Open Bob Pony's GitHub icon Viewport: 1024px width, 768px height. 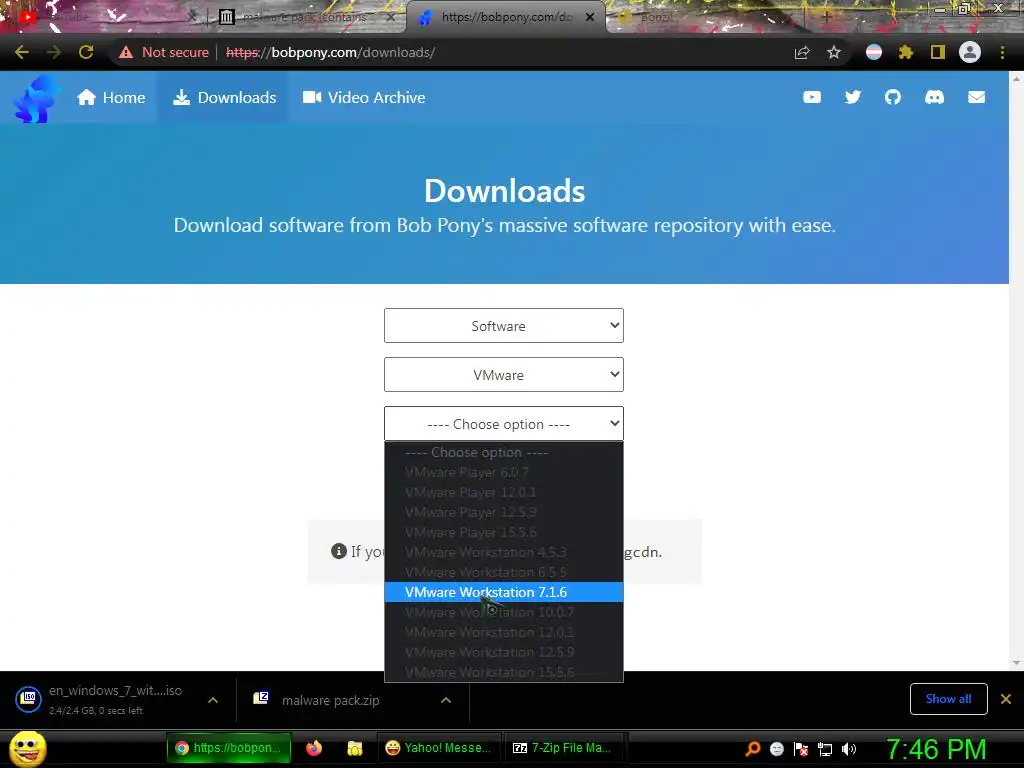point(893,97)
